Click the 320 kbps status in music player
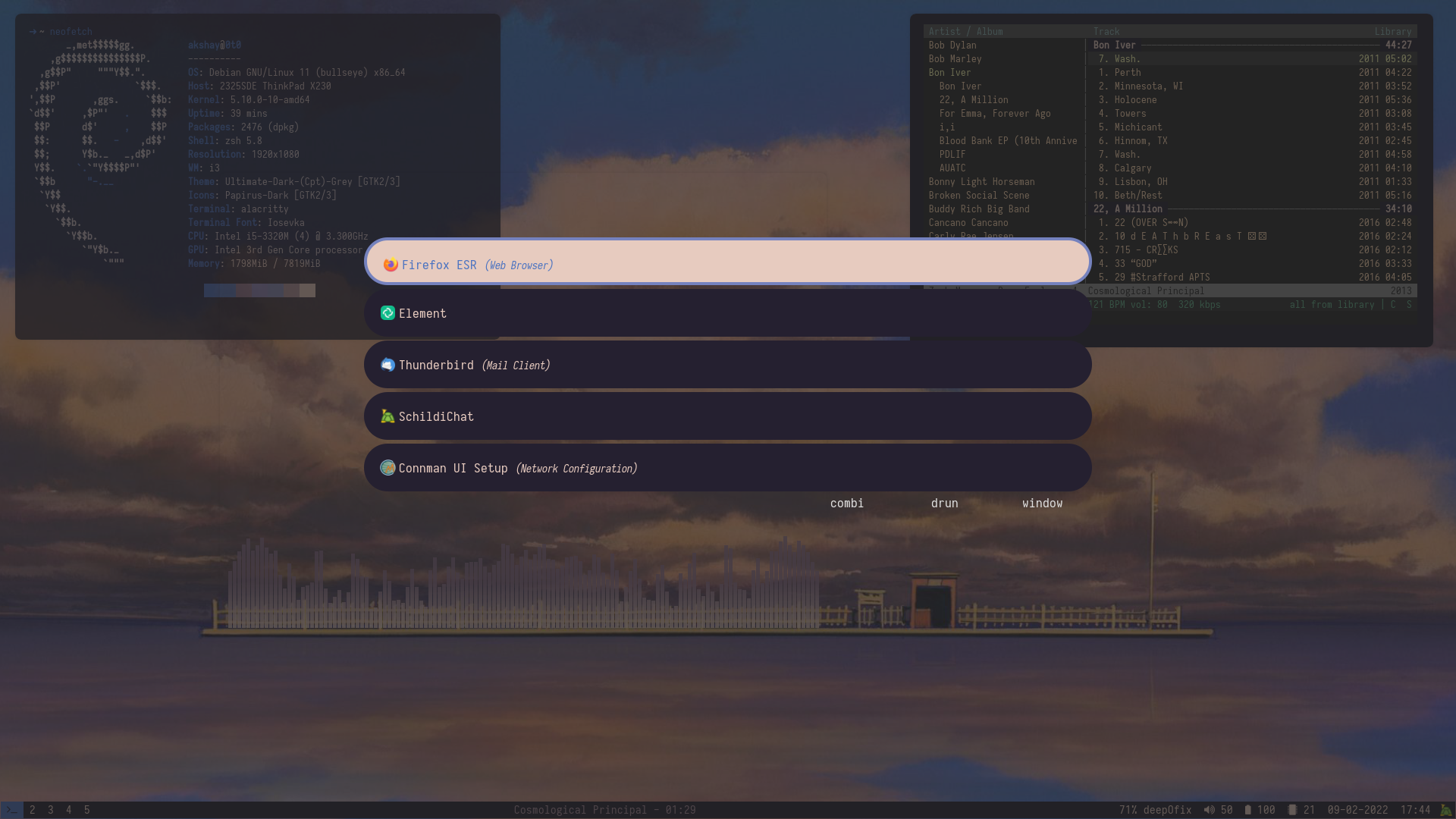The width and height of the screenshot is (1456, 819). click(1199, 305)
